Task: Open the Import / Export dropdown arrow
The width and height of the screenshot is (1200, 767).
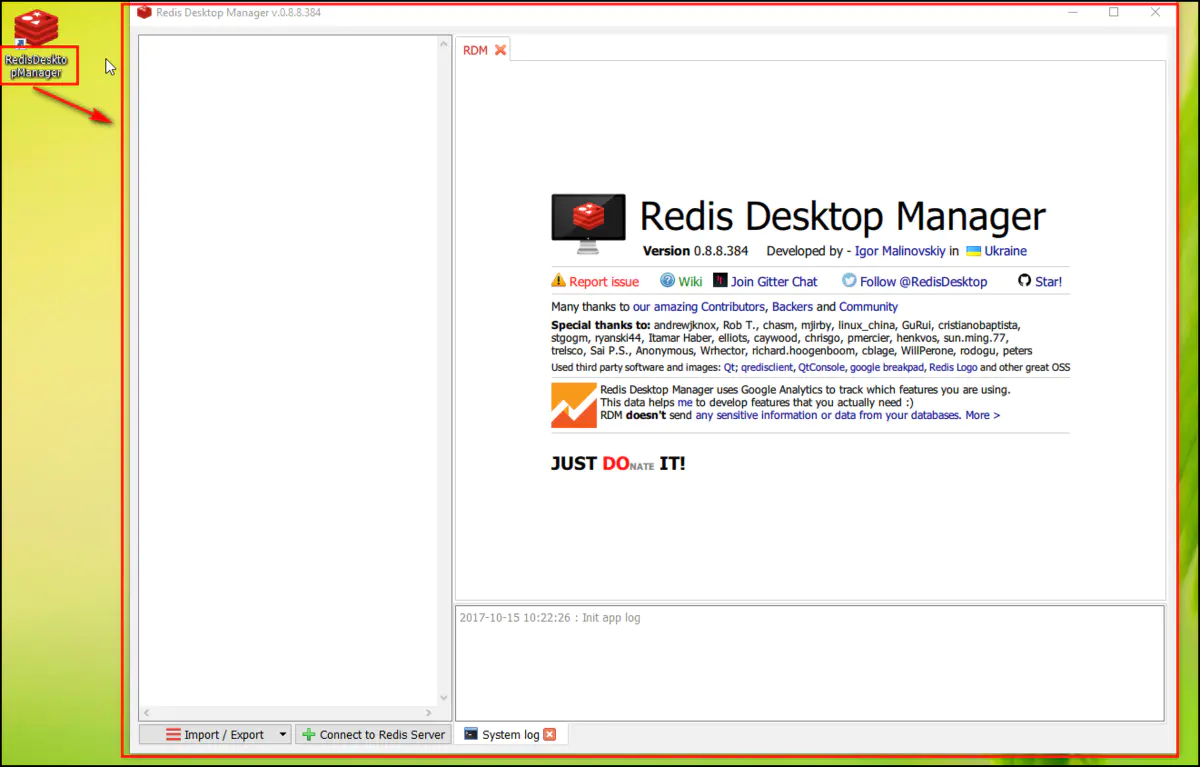Action: coord(282,735)
